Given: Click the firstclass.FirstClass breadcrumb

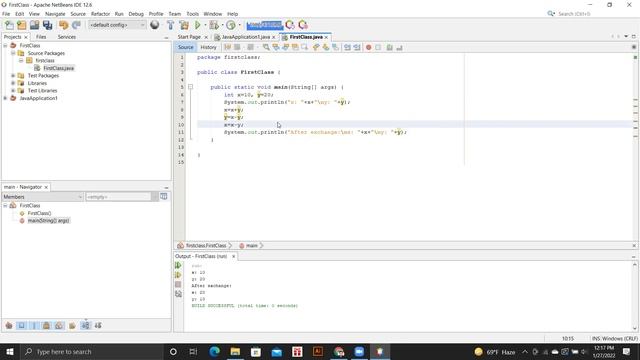Looking at the screenshot, I should 205,246.
